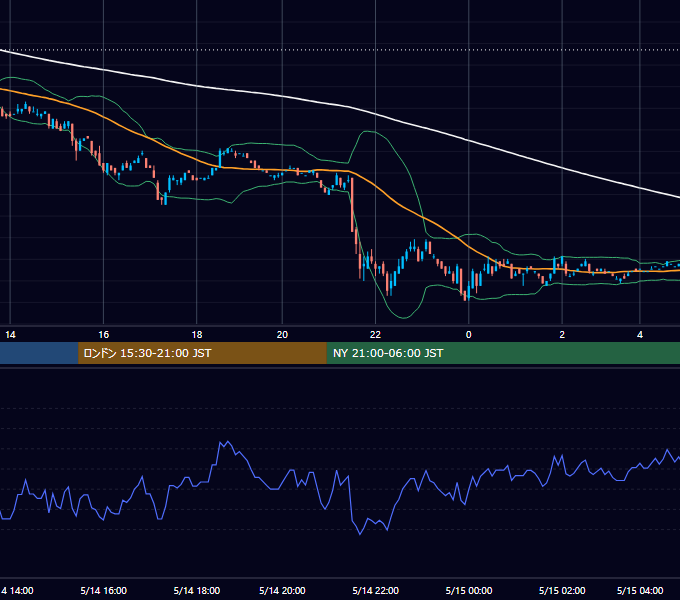680x600 pixels.
Task: Click the 5/15 02:00 oscillator axis label
Action: [562, 590]
